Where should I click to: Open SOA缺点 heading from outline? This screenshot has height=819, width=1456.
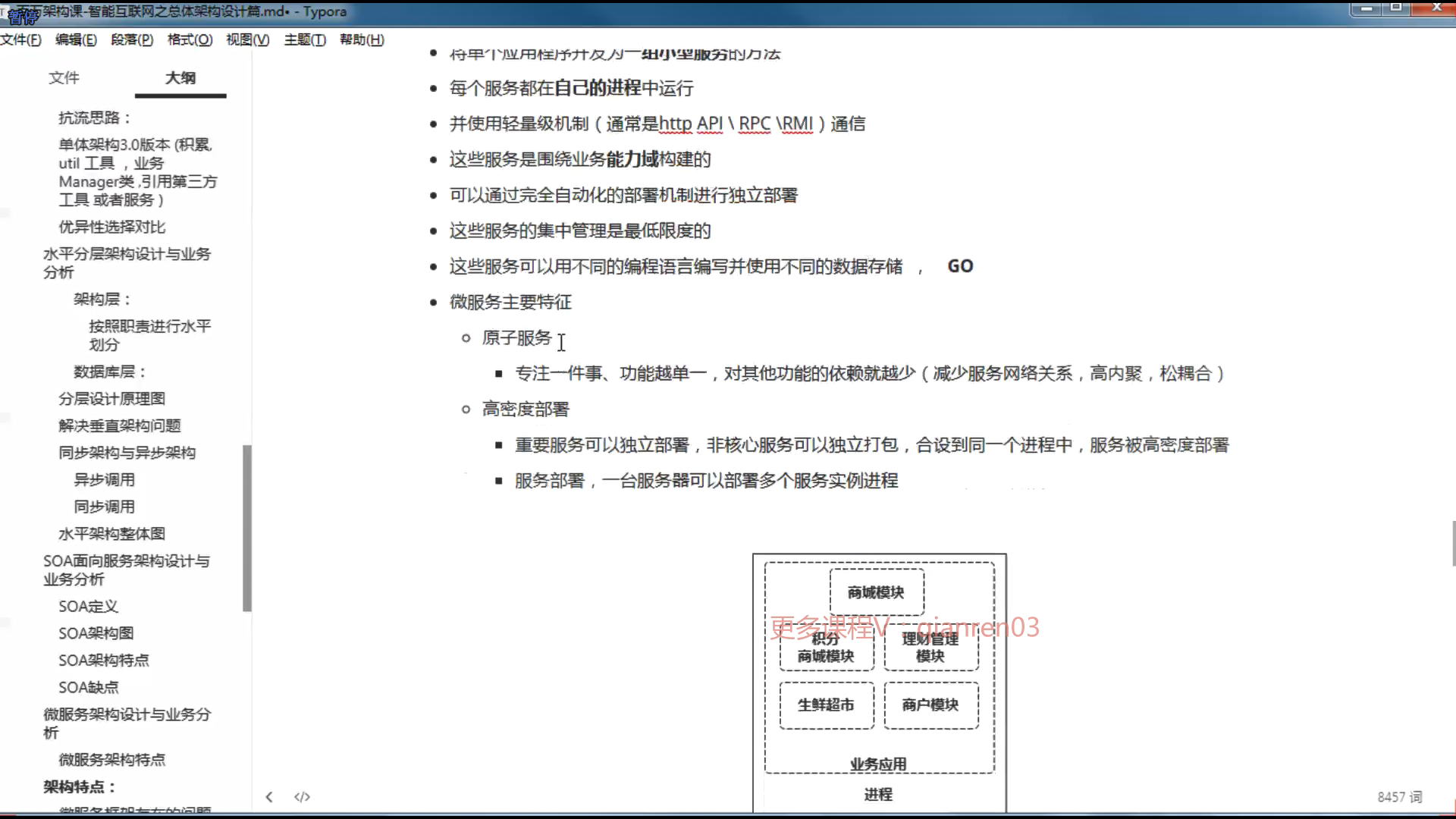pos(88,687)
